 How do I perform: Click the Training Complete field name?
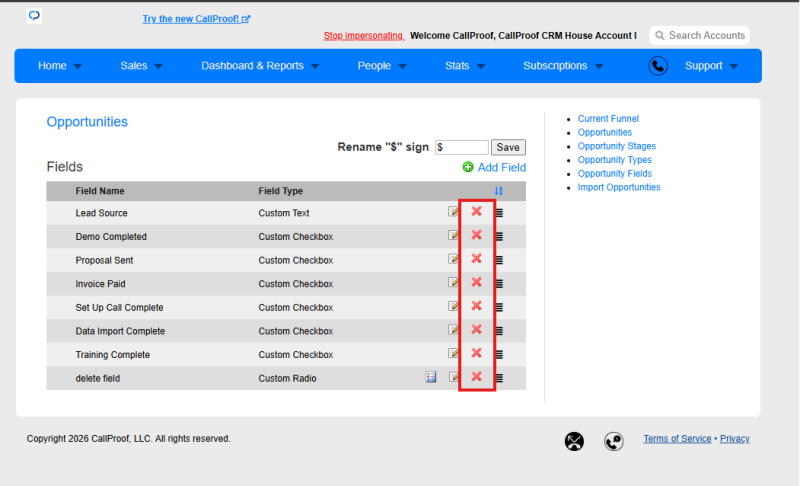tap(113, 355)
